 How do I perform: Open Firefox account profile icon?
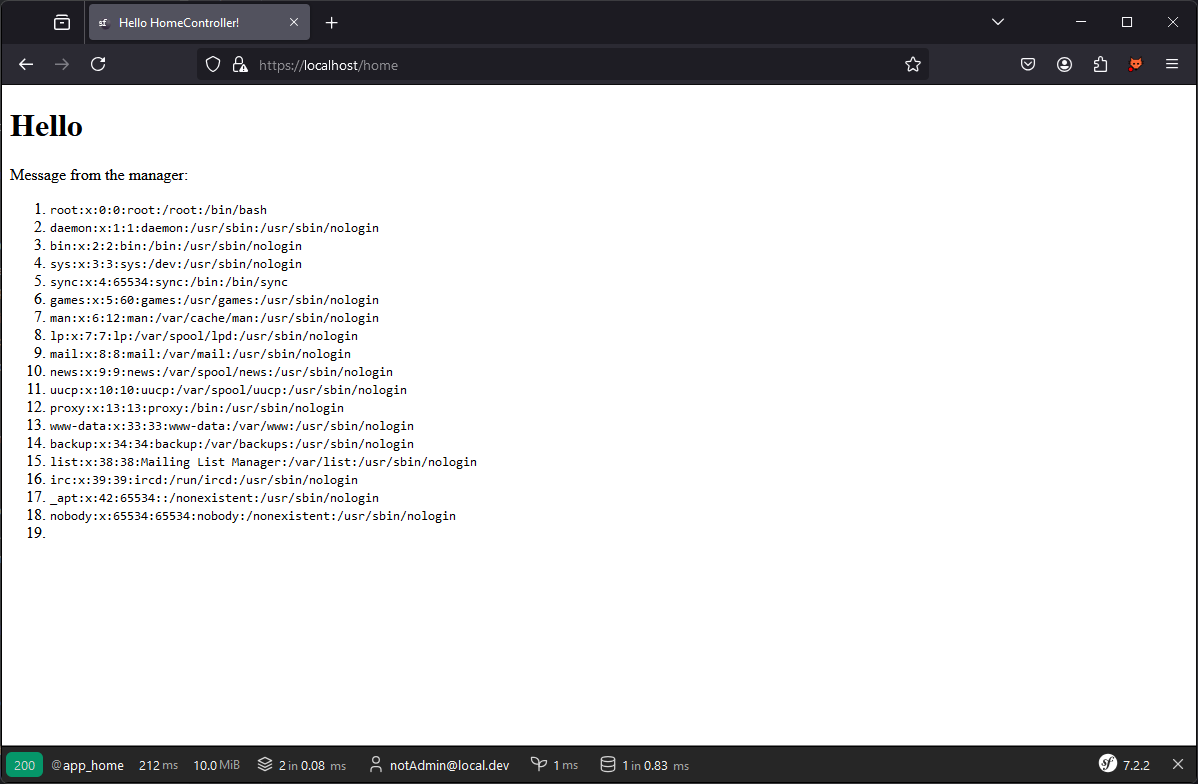point(1064,64)
